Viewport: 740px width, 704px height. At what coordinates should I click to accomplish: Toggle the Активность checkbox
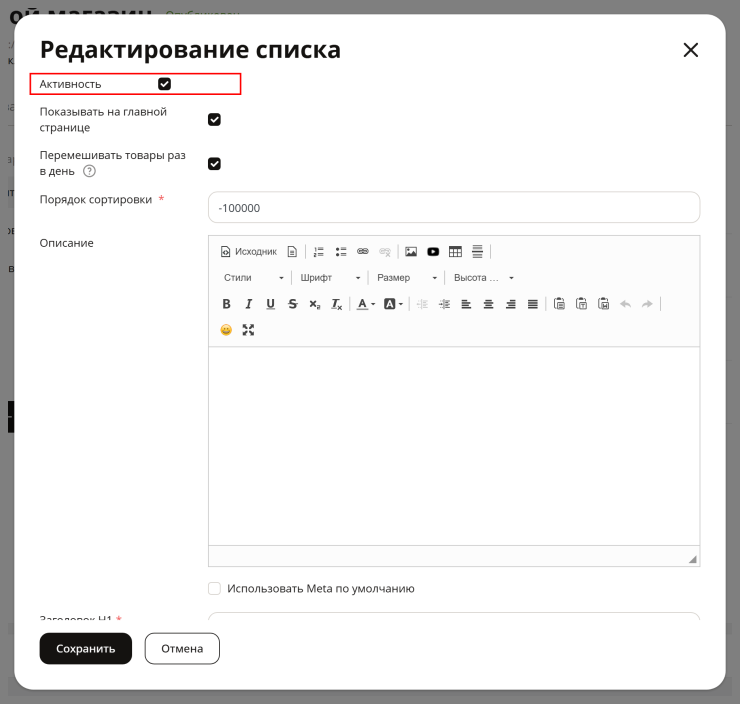[x=164, y=84]
